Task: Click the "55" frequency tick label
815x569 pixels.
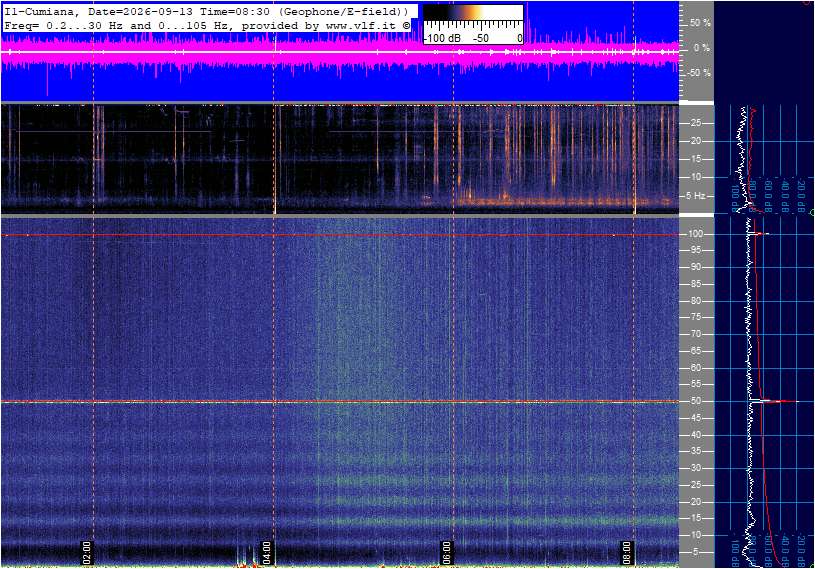Action: coord(696,385)
